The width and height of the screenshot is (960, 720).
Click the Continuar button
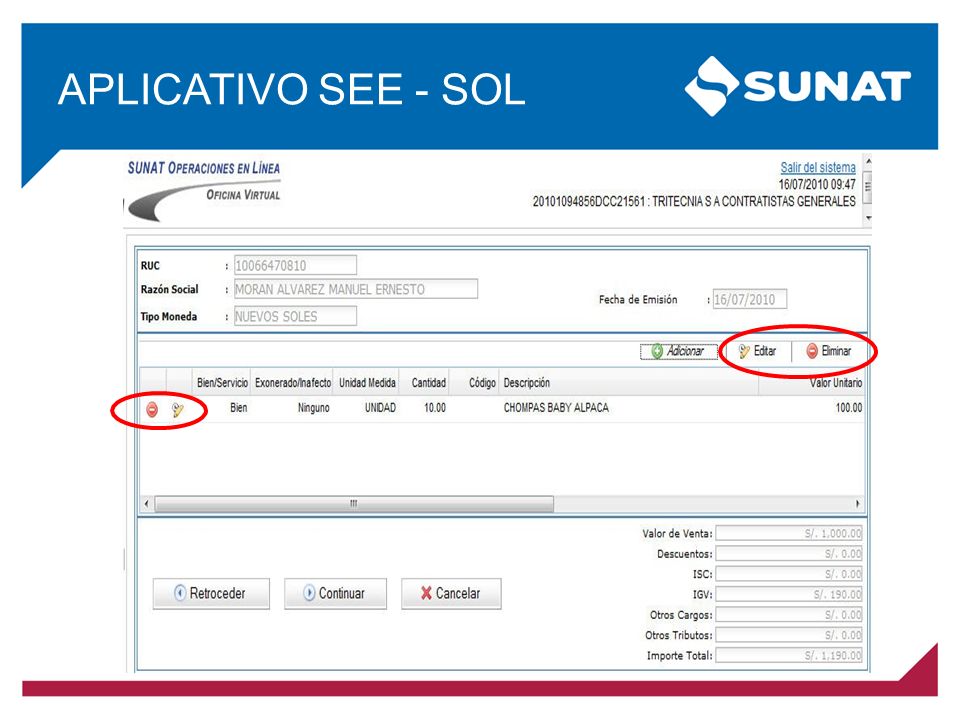coord(335,593)
